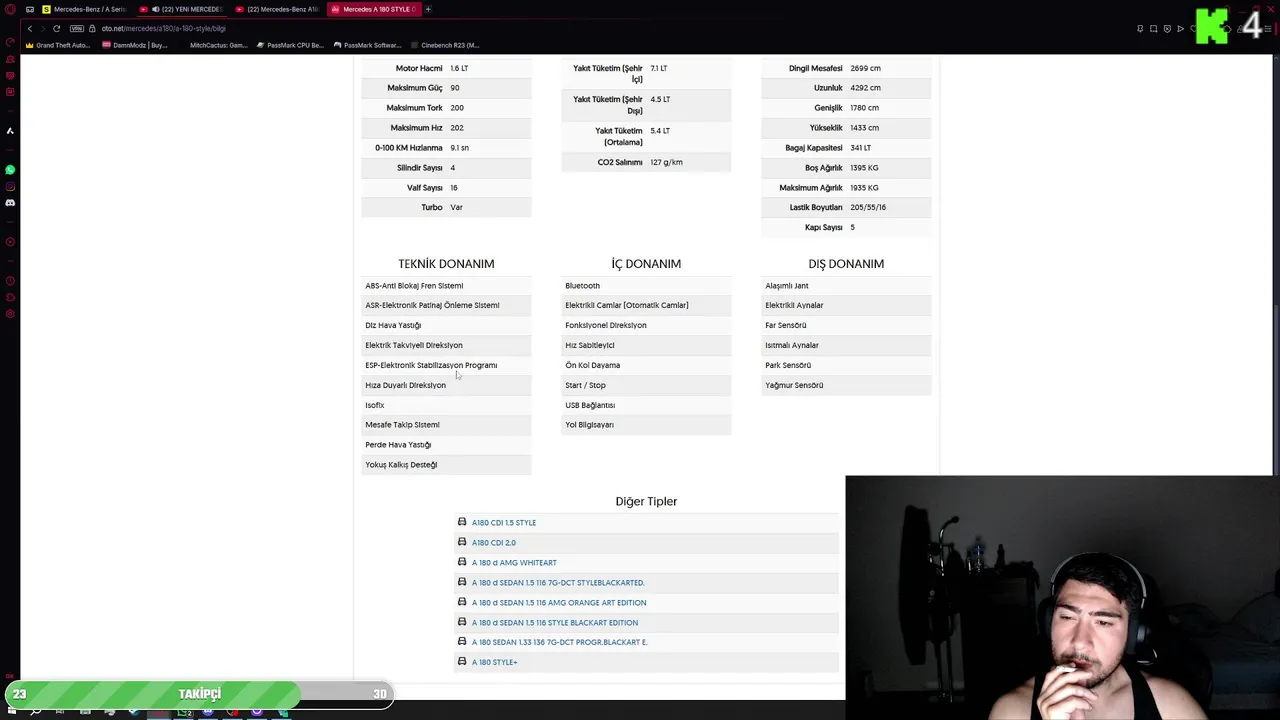Click car icon beside A180 CDI 1.5 STYLE
Image resolution: width=1280 pixels, height=720 pixels.
coord(462,522)
